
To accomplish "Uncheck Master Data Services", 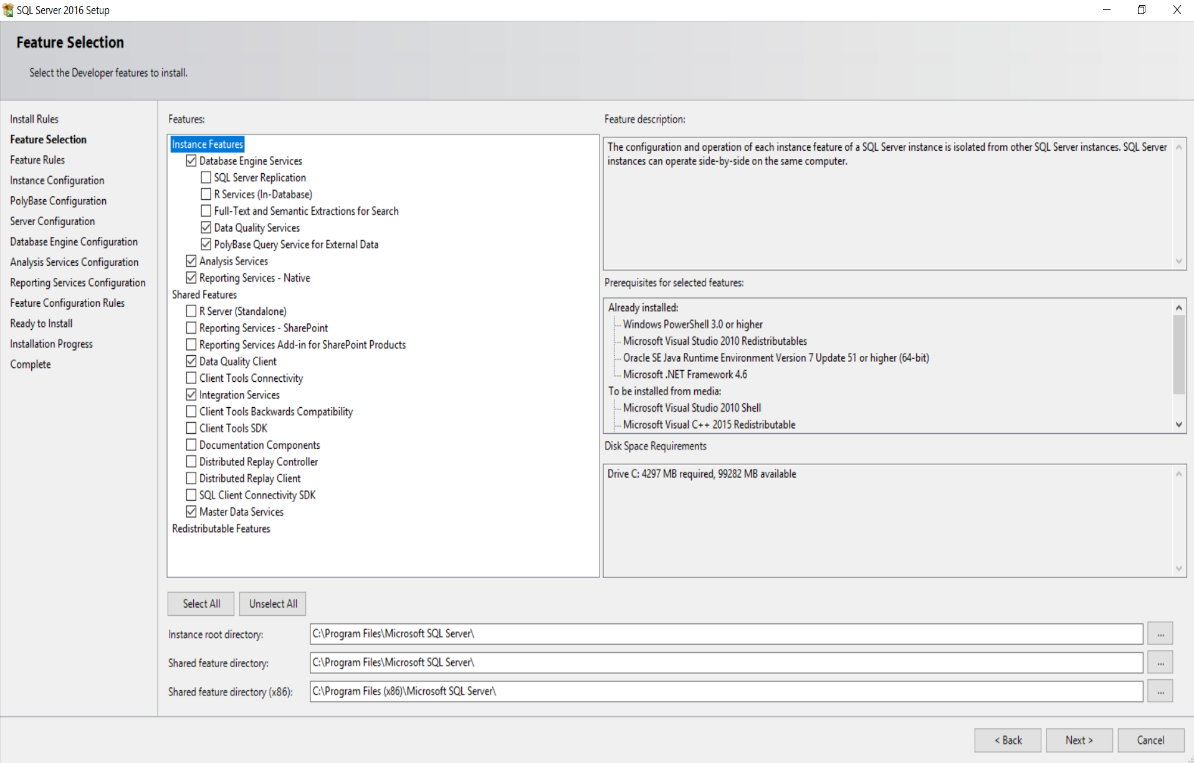I will click(191, 512).
